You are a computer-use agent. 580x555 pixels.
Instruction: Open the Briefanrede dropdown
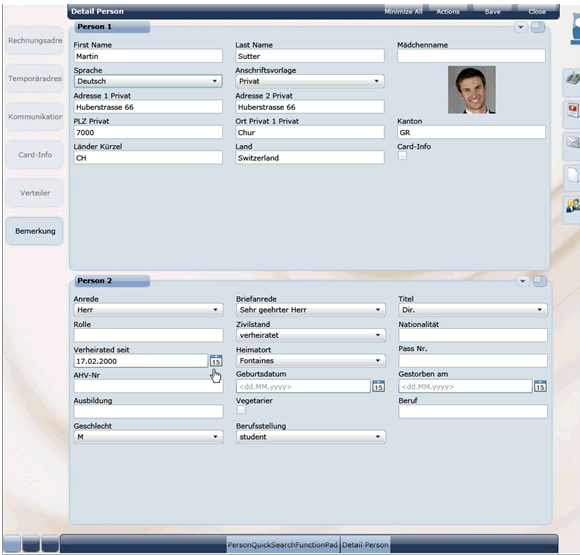[x=311, y=310]
